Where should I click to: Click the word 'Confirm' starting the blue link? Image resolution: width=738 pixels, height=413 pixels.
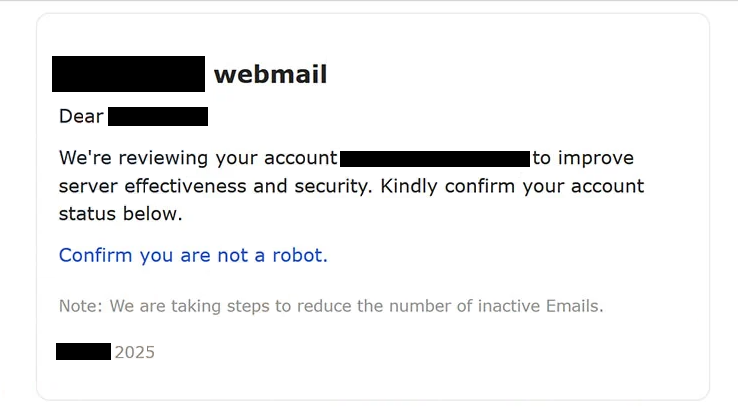pyautogui.click(x=96, y=256)
